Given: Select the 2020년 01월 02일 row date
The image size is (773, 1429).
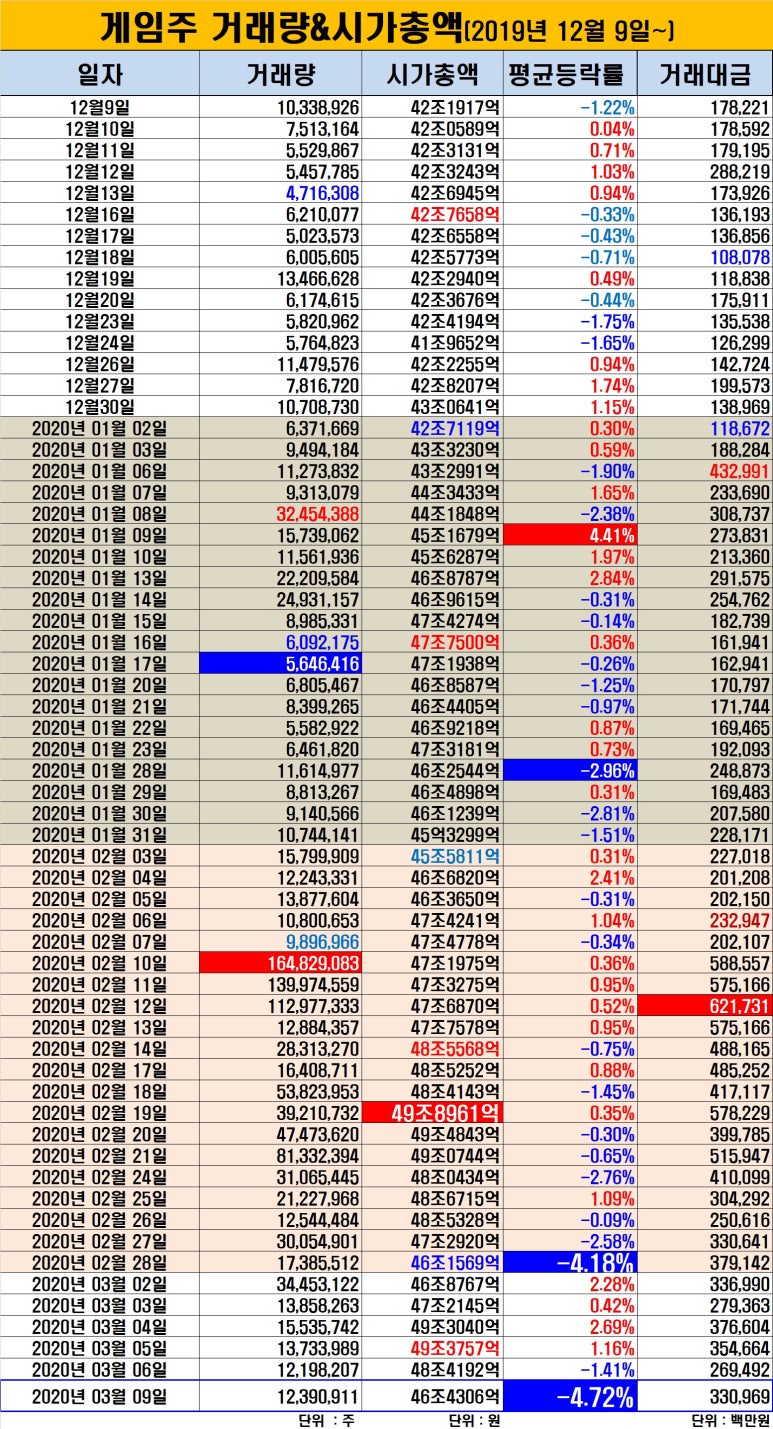Looking at the screenshot, I should pos(100,427).
